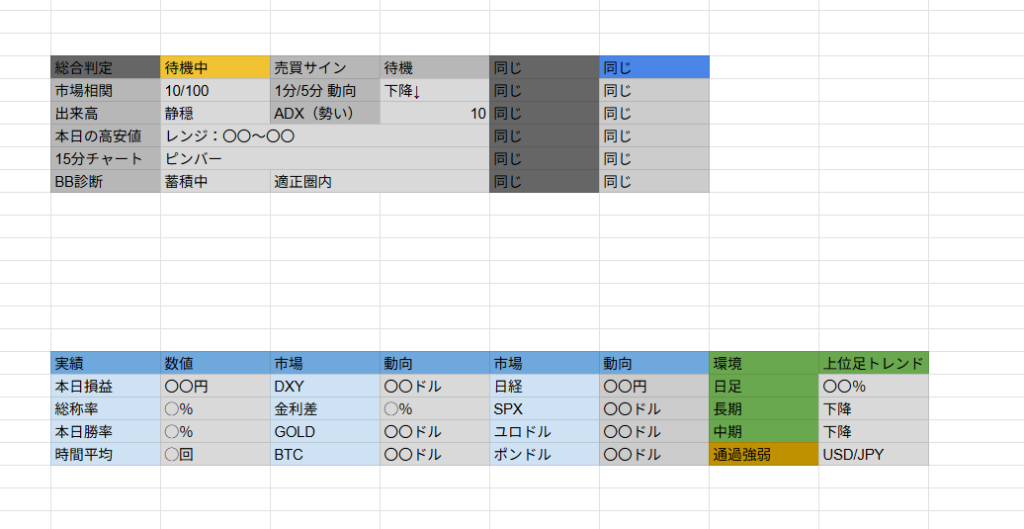Click the USD/JPY cell

pyautogui.click(x=873, y=455)
